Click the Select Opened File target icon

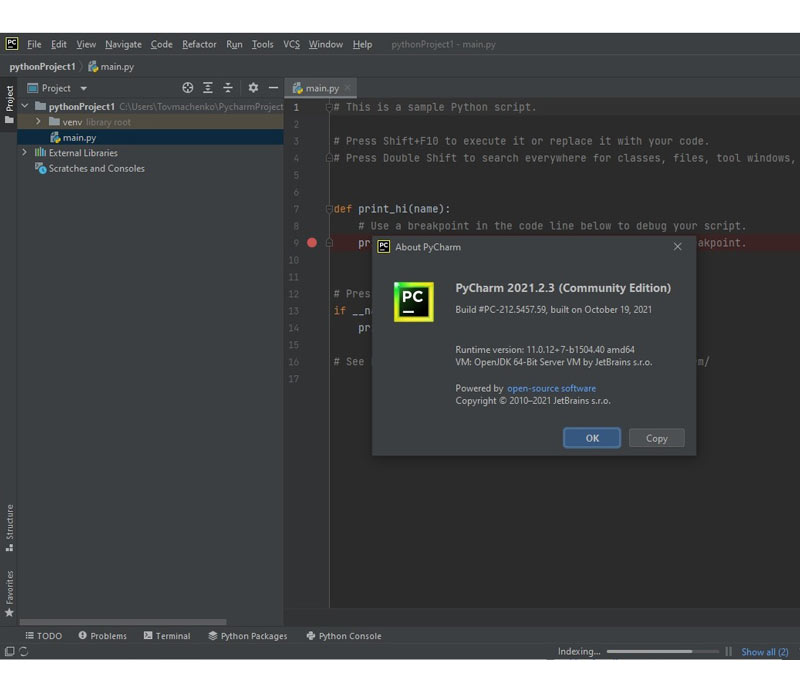(187, 88)
